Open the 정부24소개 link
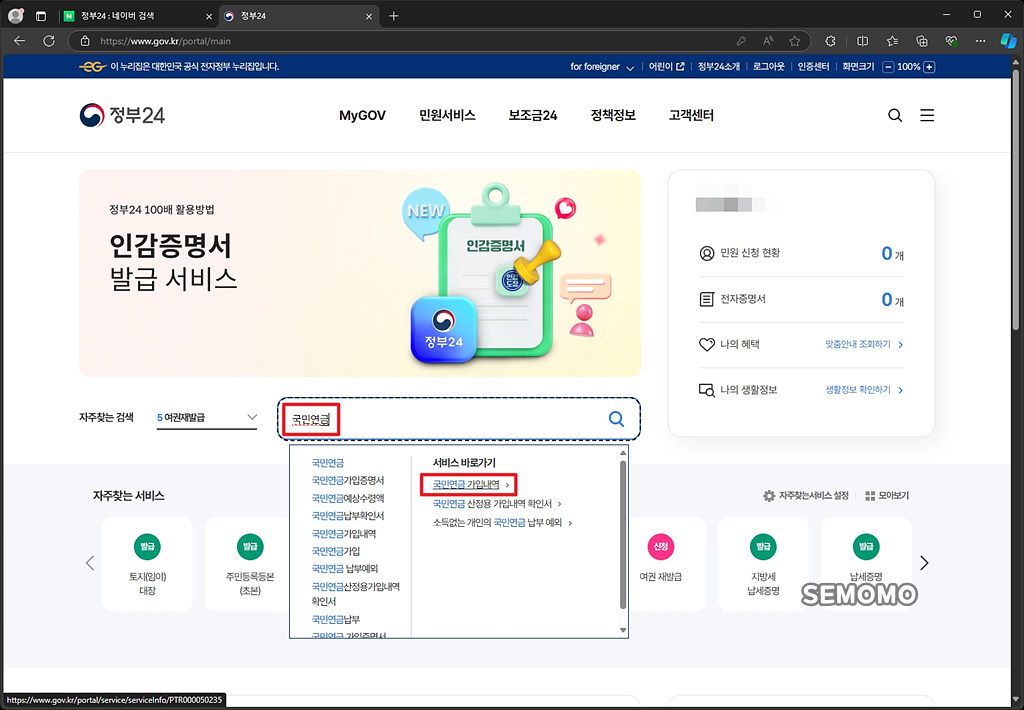Screen dimensions: 1024x710 point(718,67)
